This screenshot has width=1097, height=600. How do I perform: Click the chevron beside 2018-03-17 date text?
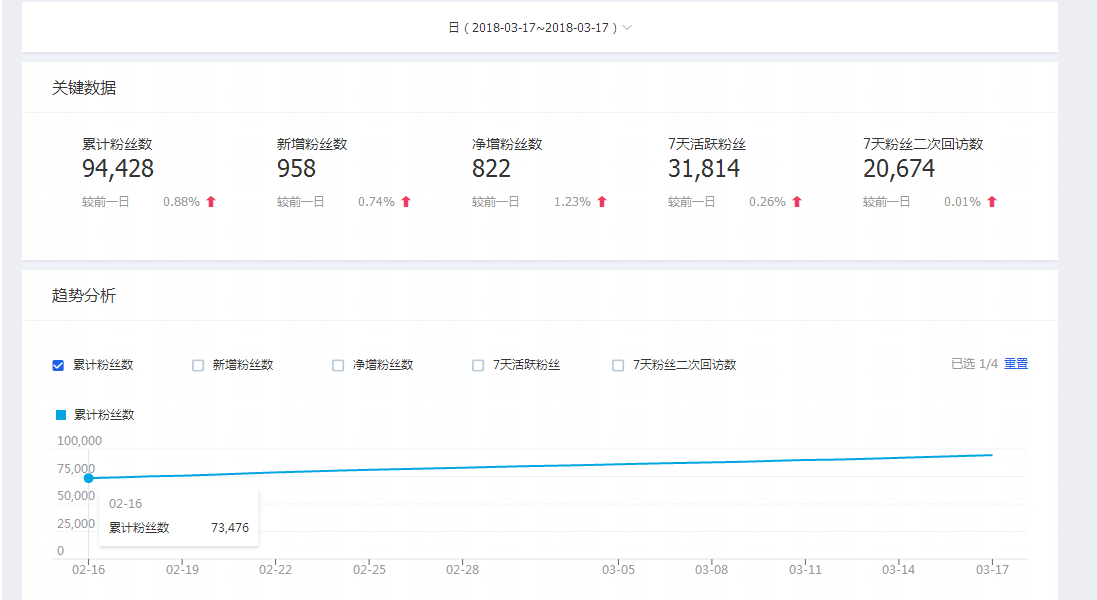tap(627, 28)
